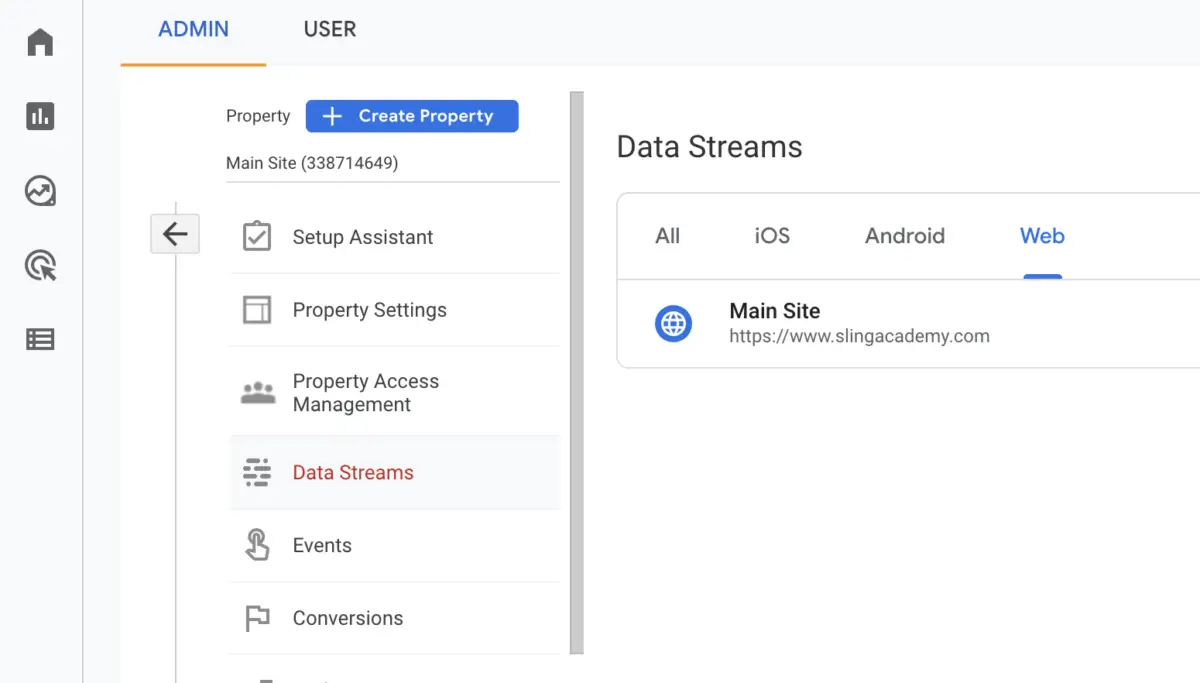The image size is (1200, 683).
Task: Click the Data Streams lines icon
Action: tap(257, 473)
